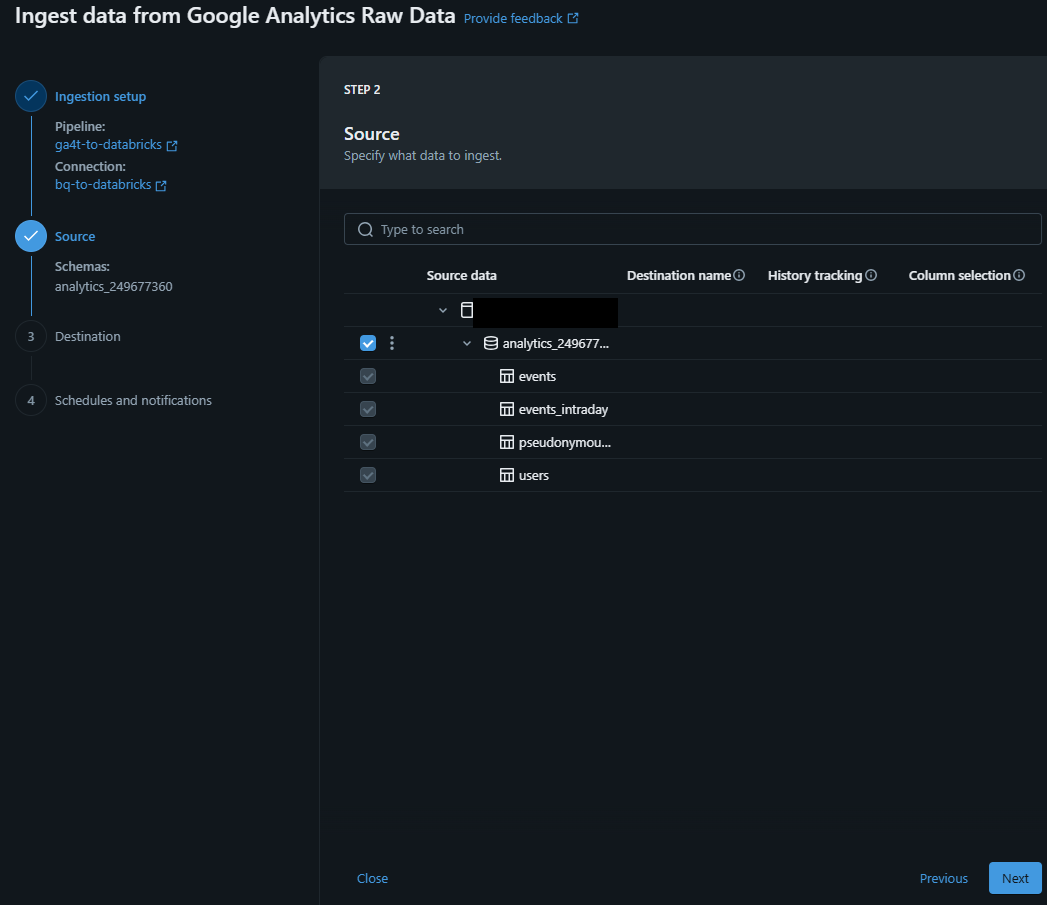This screenshot has height=905, width=1047.
Task: Click external link icon beside ga4t-to-databricks
Action: [172, 146]
